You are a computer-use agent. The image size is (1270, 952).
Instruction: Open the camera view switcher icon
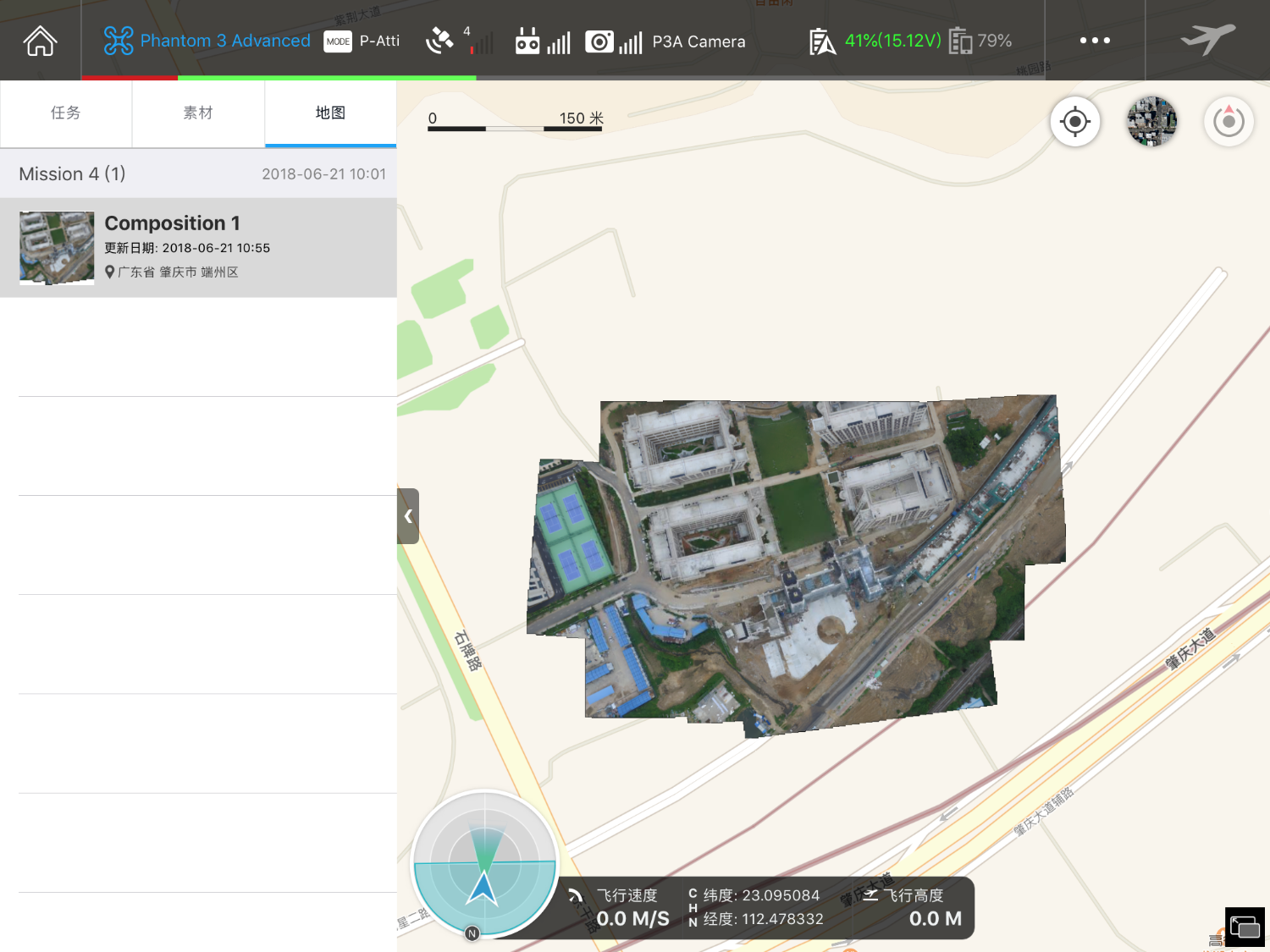[x=1245, y=927]
